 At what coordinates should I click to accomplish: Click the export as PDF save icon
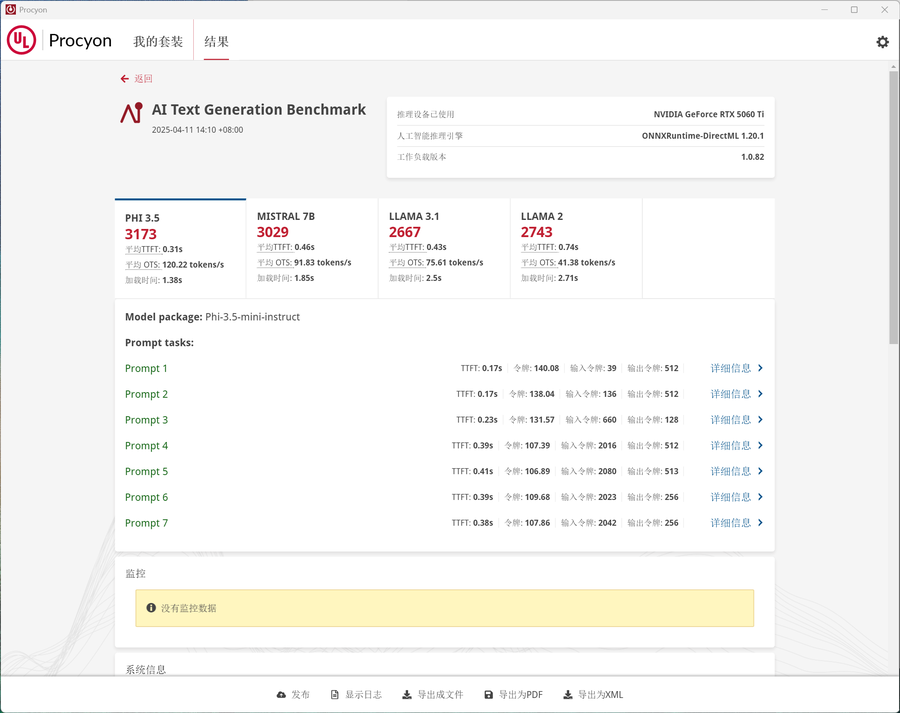488,695
